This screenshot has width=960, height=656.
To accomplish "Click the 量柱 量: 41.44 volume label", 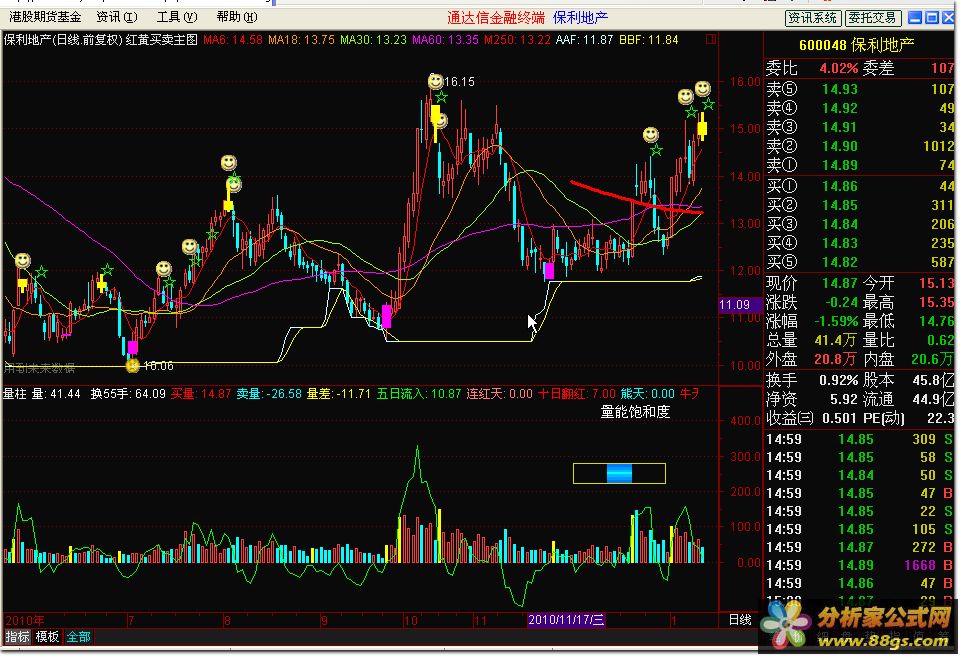I will point(42,393).
